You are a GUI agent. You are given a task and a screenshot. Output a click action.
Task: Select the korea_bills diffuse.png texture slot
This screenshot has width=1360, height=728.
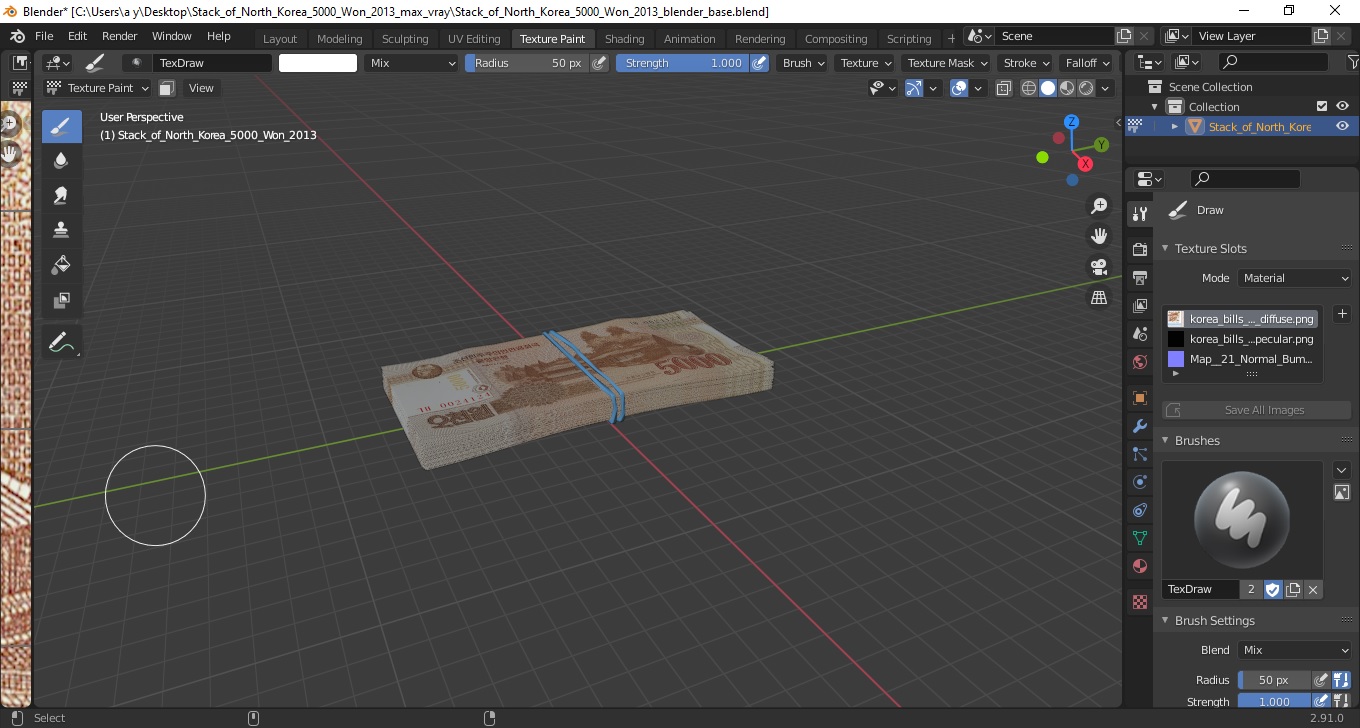pos(1241,319)
